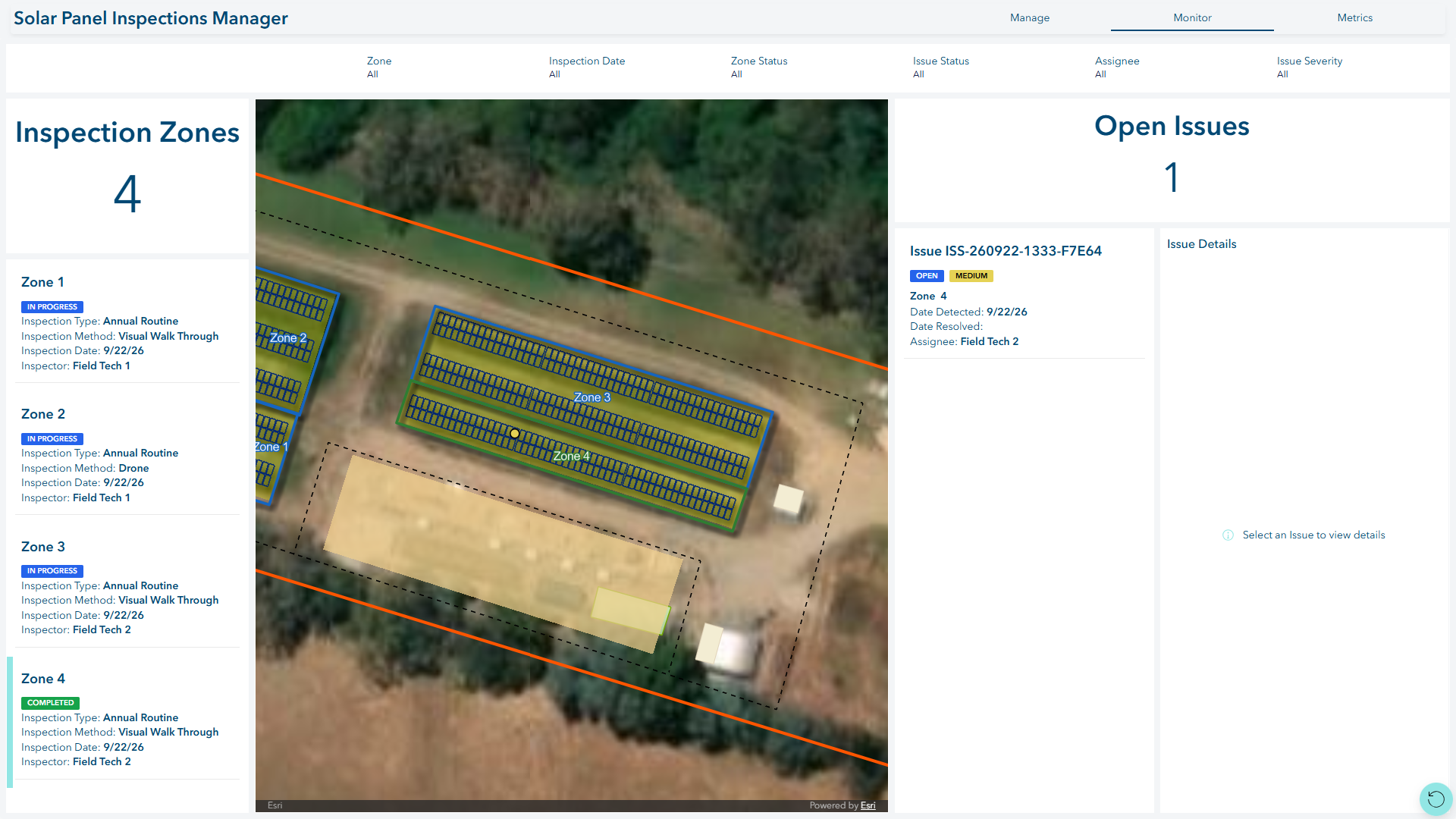The width and height of the screenshot is (1456, 819).
Task: Click the refresh icon button
Action: (x=1436, y=799)
